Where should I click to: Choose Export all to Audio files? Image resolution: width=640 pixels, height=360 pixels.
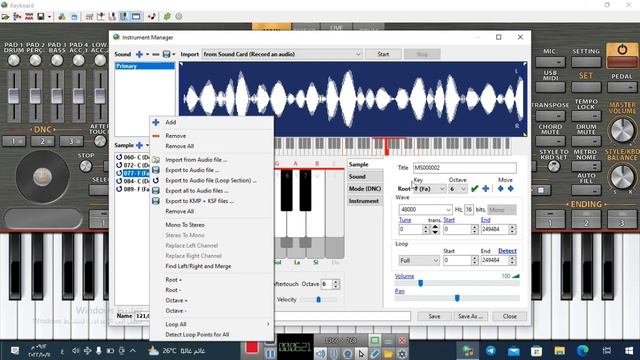[211, 191]
